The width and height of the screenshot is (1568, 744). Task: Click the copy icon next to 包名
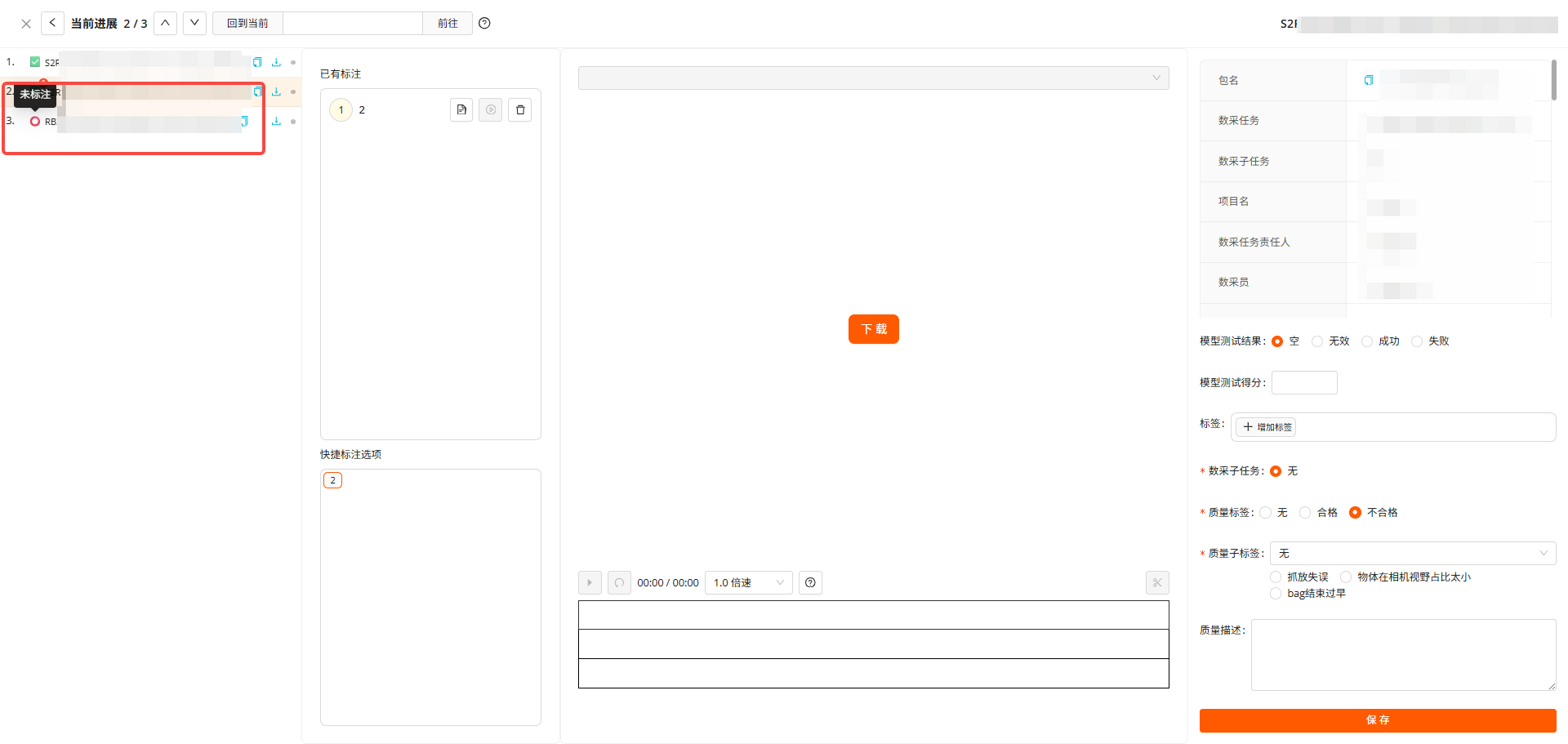[1369, 80]
